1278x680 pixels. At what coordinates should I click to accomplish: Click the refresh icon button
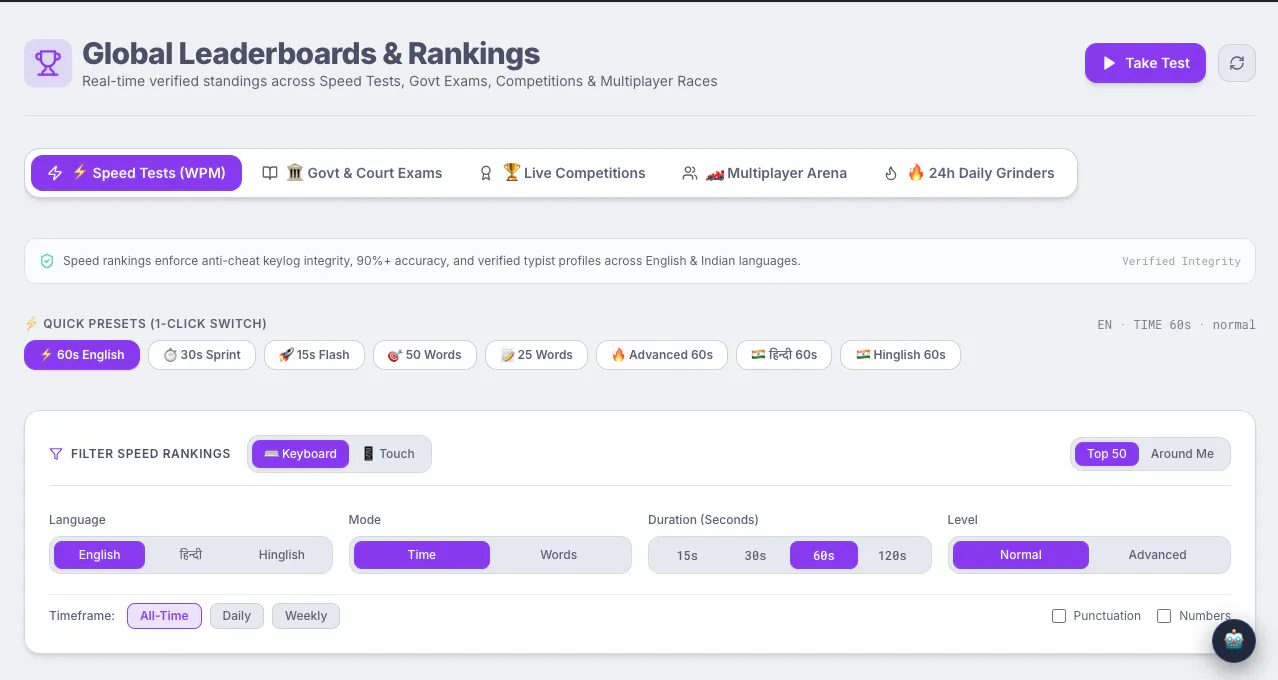[1237, 63]
